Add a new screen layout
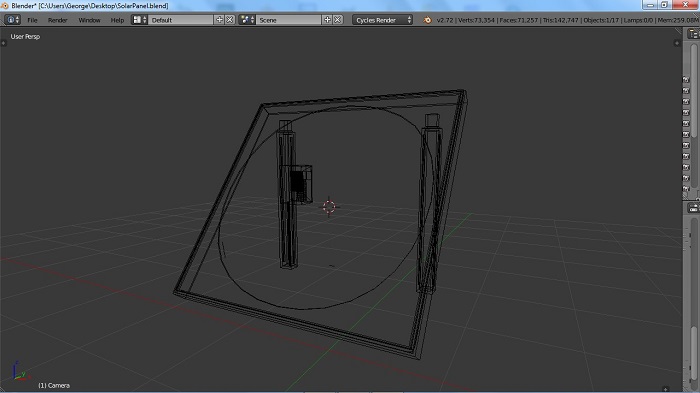700x393 pixels. pos(219,20)
